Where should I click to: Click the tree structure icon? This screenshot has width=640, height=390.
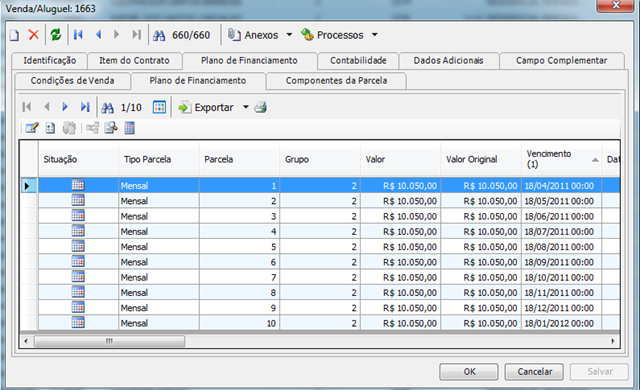coord(92,128)
